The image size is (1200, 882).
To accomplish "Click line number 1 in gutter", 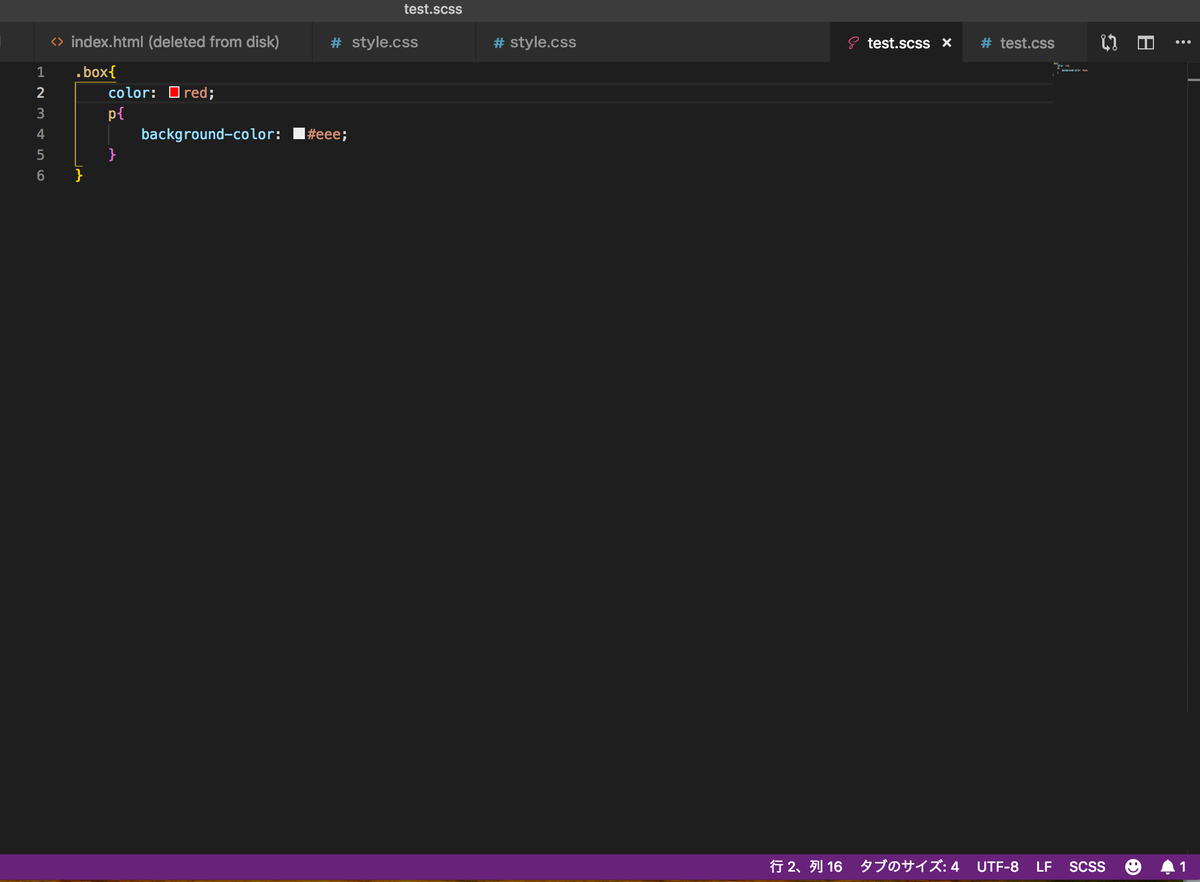I will click(x=40, y=72).
